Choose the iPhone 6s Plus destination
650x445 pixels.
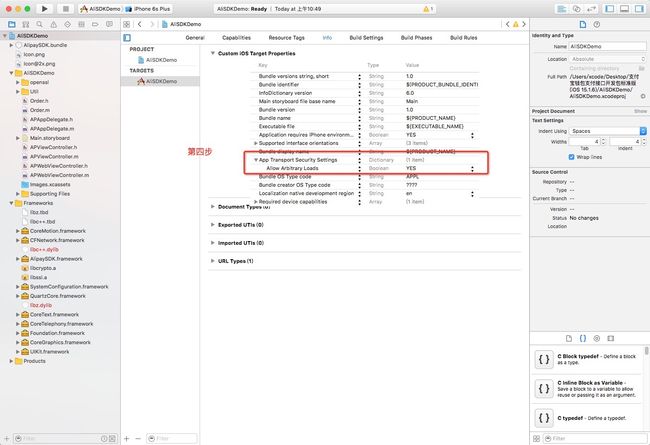148,9
